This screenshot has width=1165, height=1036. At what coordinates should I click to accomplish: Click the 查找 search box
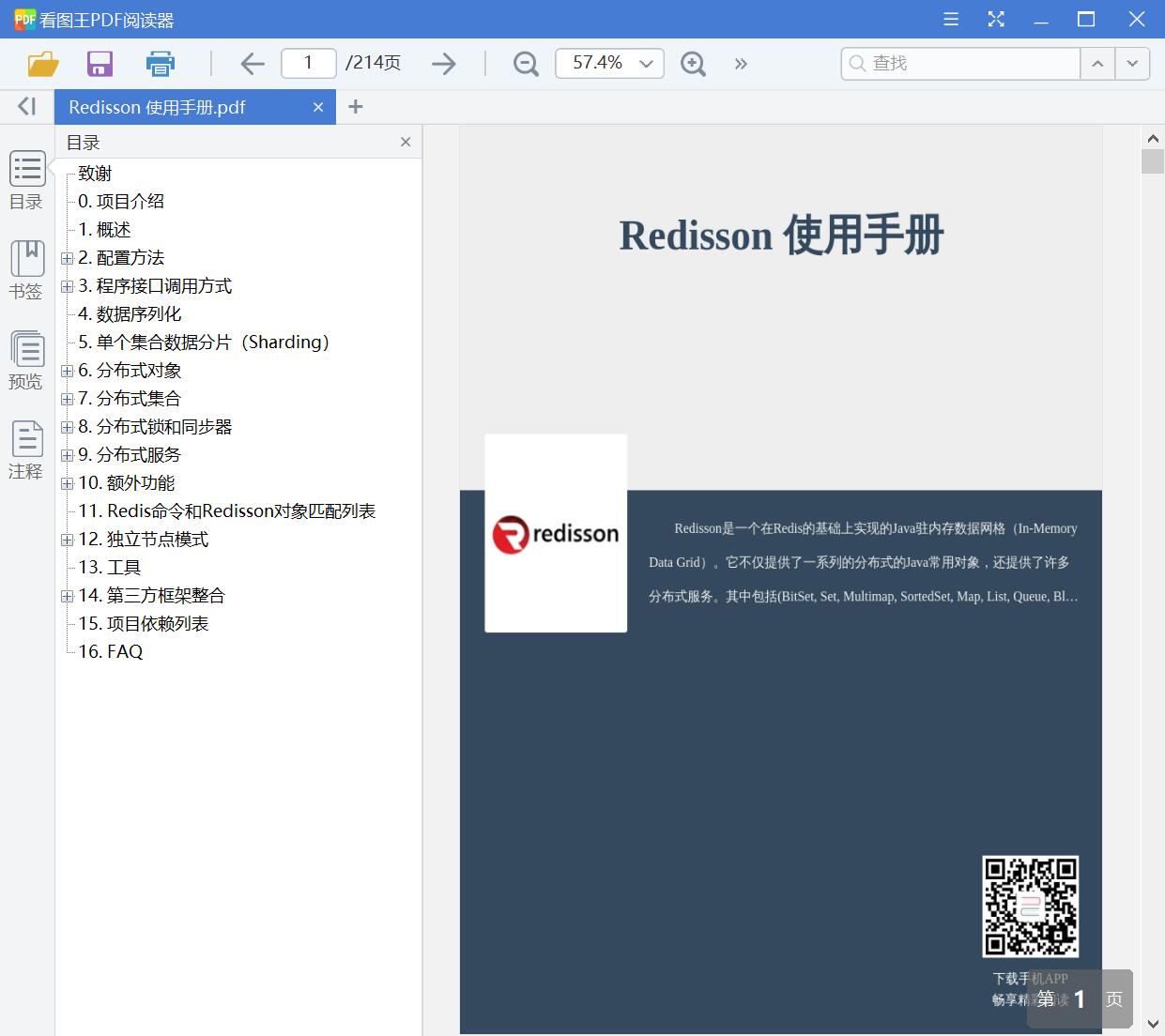pyautogui.click(x=961, y=63)
